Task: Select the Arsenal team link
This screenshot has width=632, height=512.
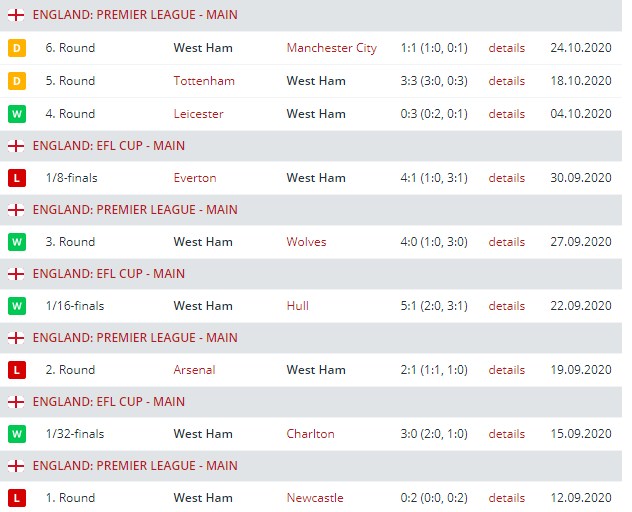Action: 194,370
